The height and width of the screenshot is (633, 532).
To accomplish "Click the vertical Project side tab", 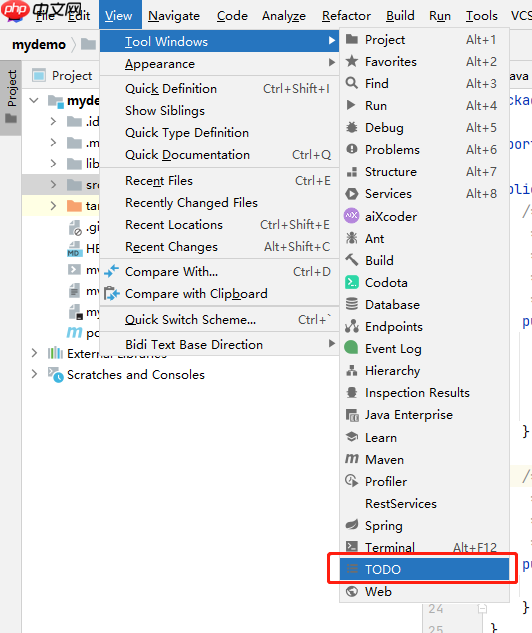I will pyautogui.click(x=11, y=98).
